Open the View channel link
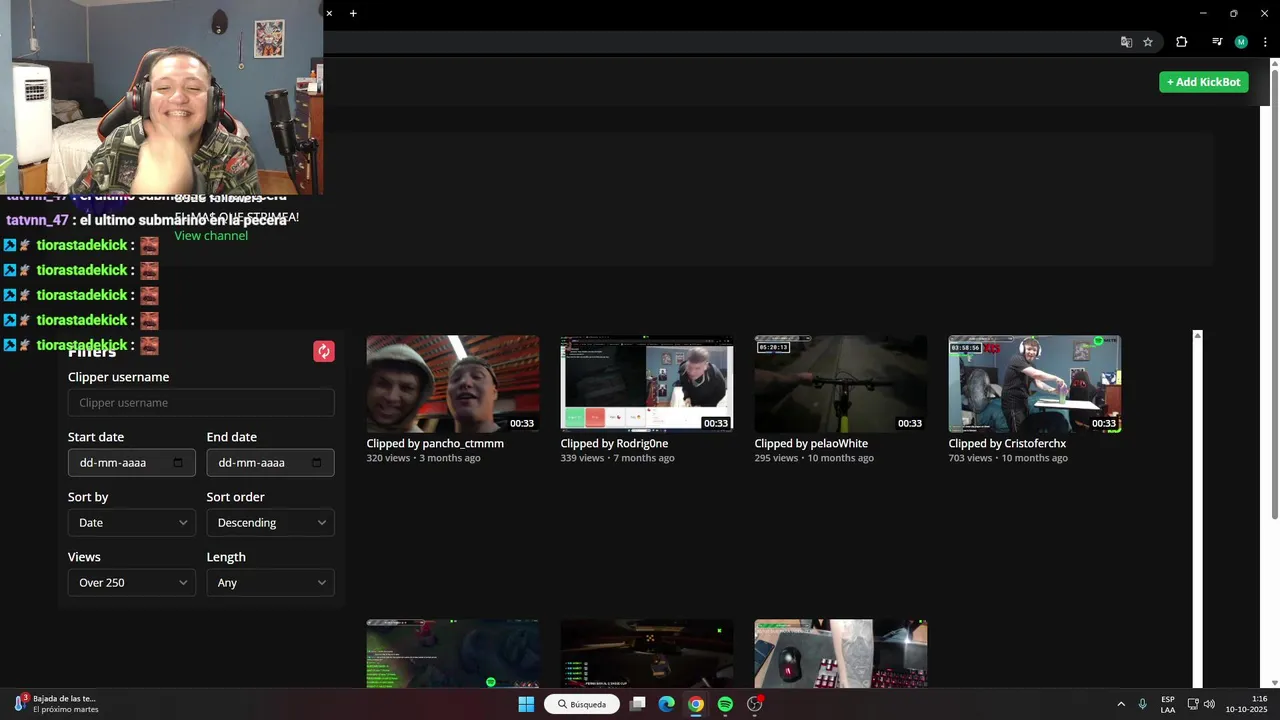1280x720 pixels. tap(211, 236)
